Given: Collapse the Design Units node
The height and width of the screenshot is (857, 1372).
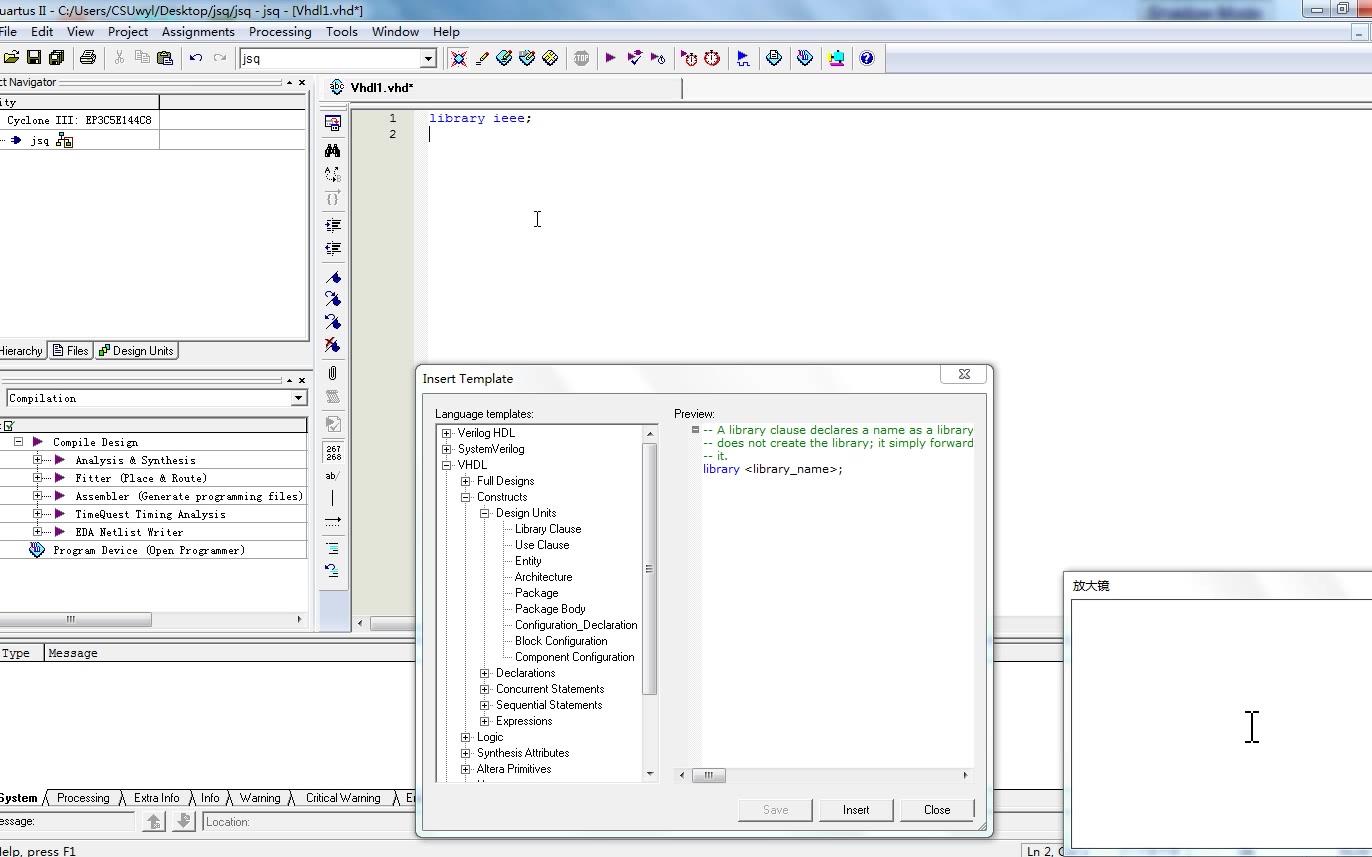Looking at the screenshot, I should 485,513.
